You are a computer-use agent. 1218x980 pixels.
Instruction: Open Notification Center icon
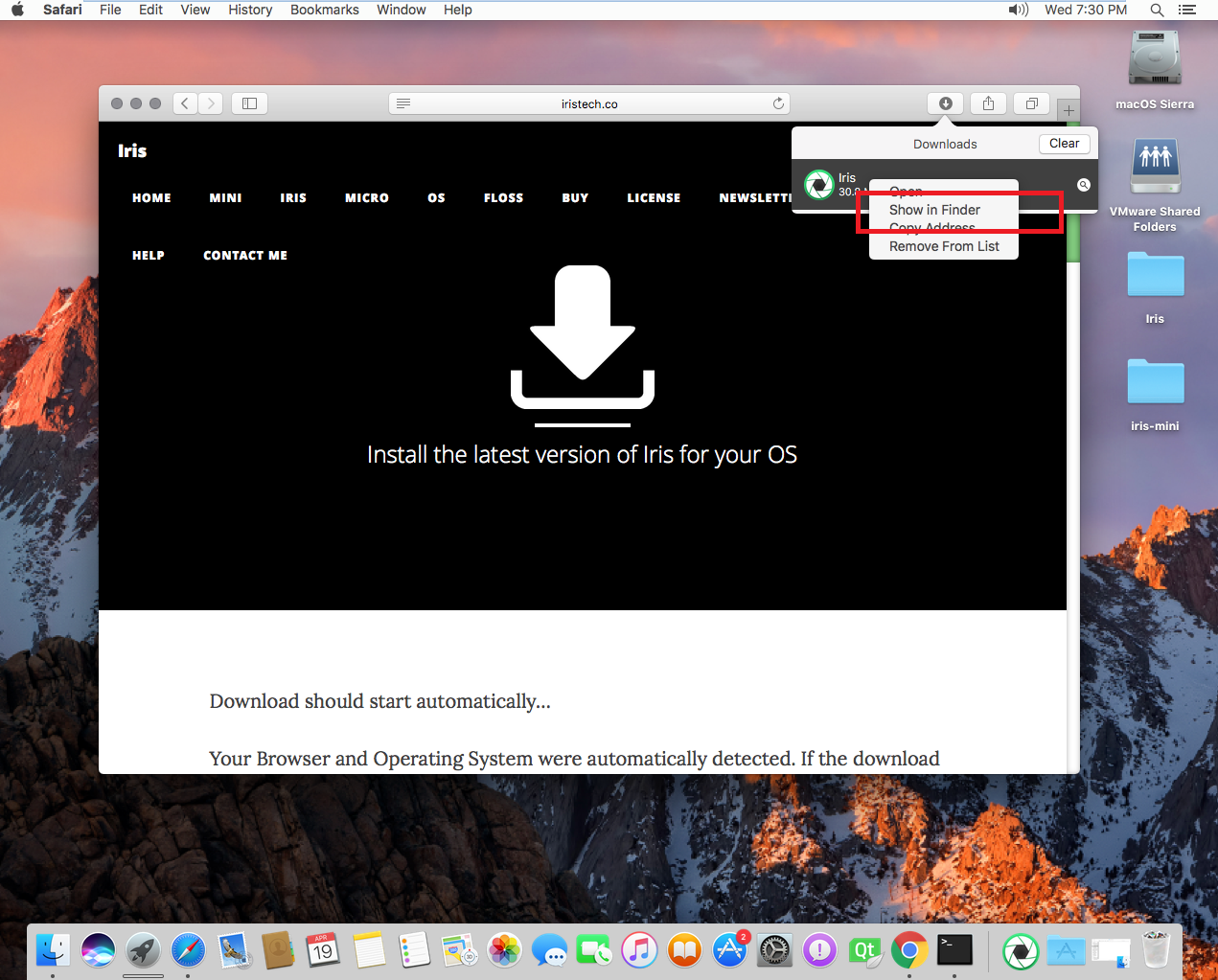(x=1187, y=10)
